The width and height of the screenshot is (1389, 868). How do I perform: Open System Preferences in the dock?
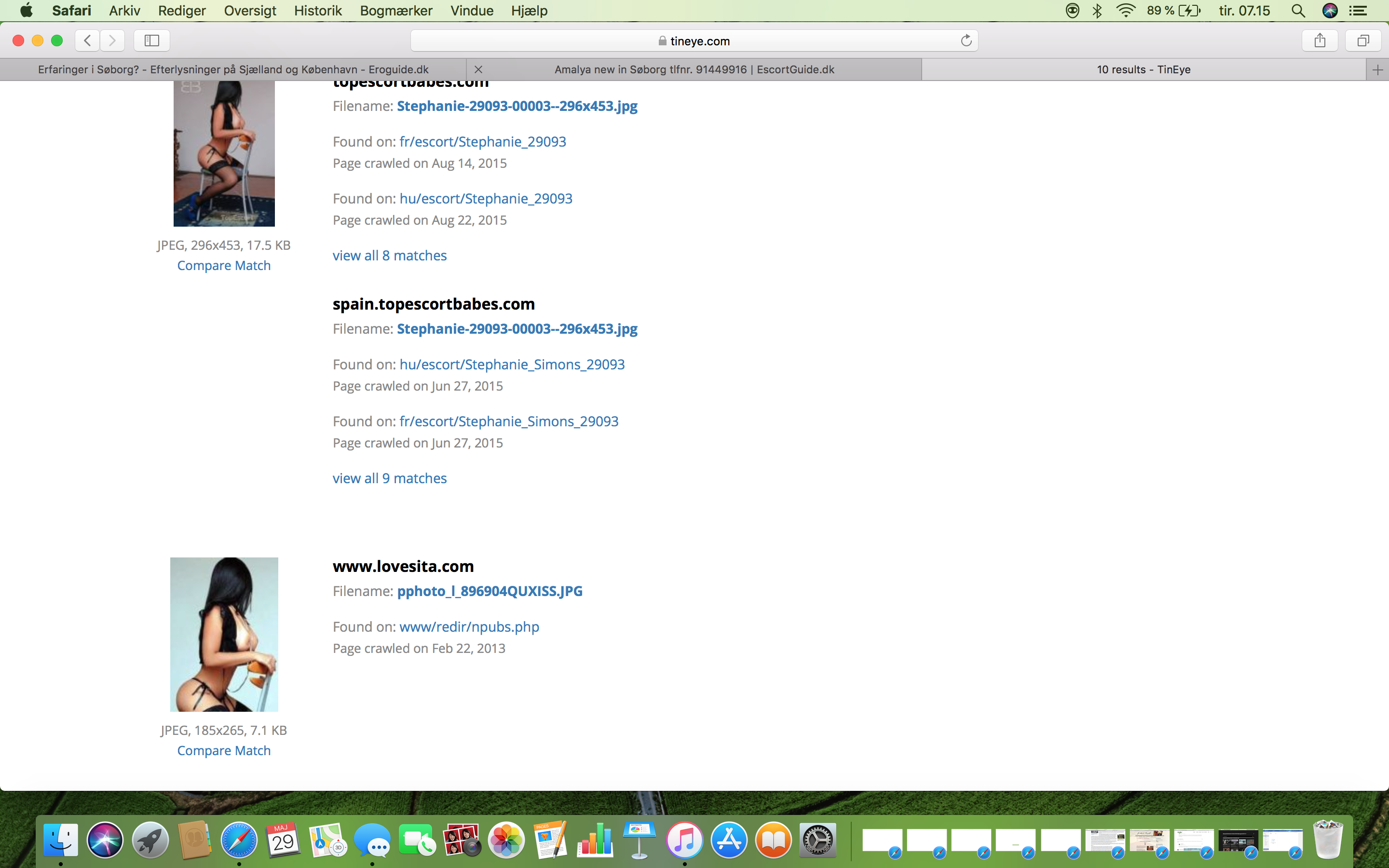[x=818, y=840]
